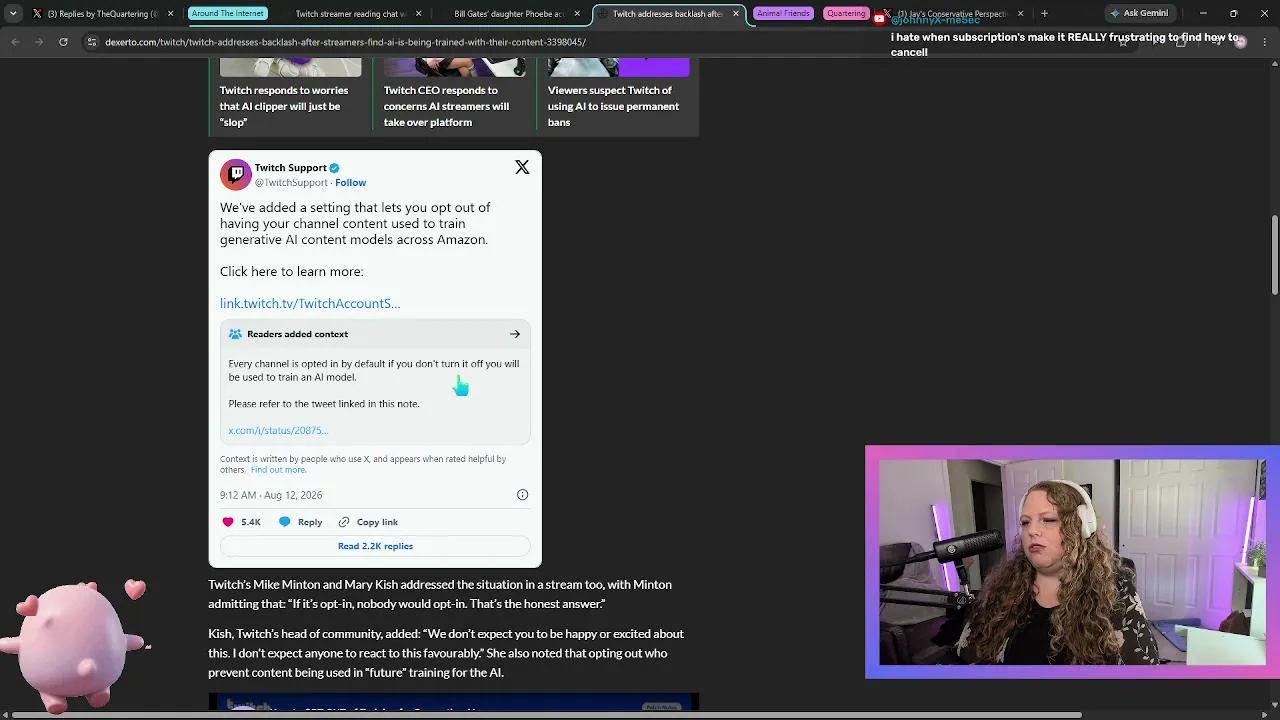This screenshot has width=1280, height=720.
Task: Close the Replies by TheQuartering tab
Action: point(170,14)
